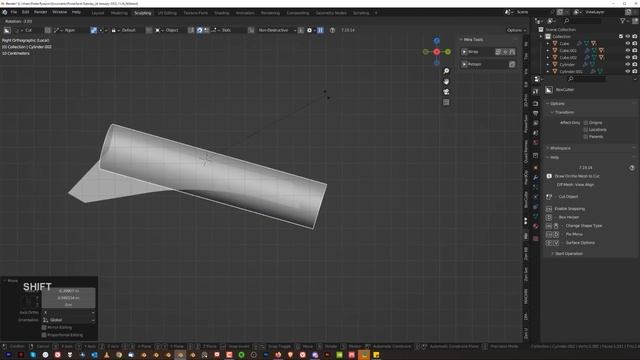Screen dimensions: 640x360
Task: Open the Outliner filter funnel
Action: click(x=622, y=21)
